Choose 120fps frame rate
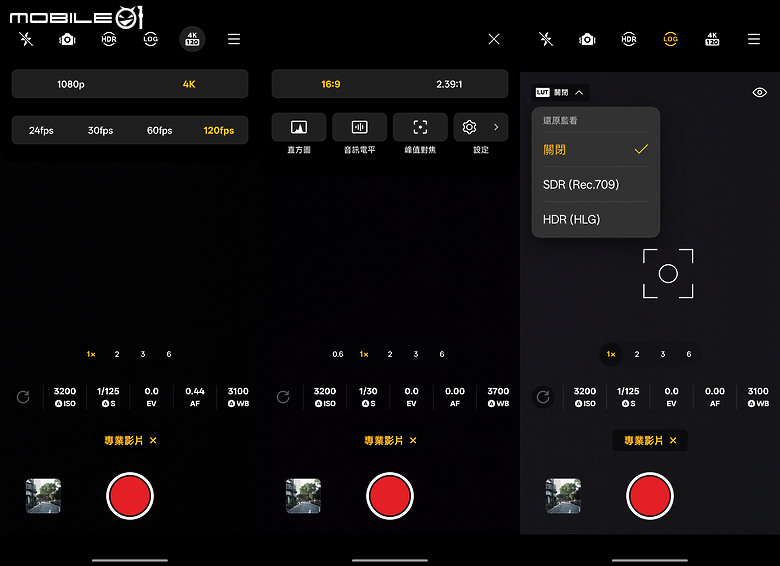 219,130
